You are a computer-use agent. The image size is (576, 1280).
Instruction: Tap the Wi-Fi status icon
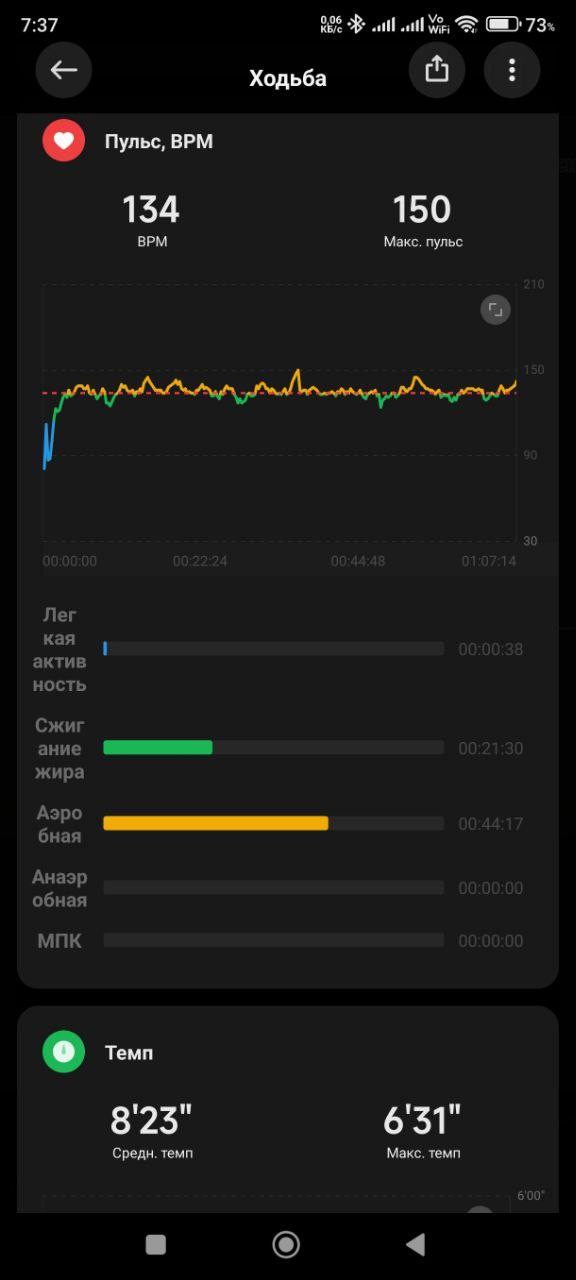466,24
